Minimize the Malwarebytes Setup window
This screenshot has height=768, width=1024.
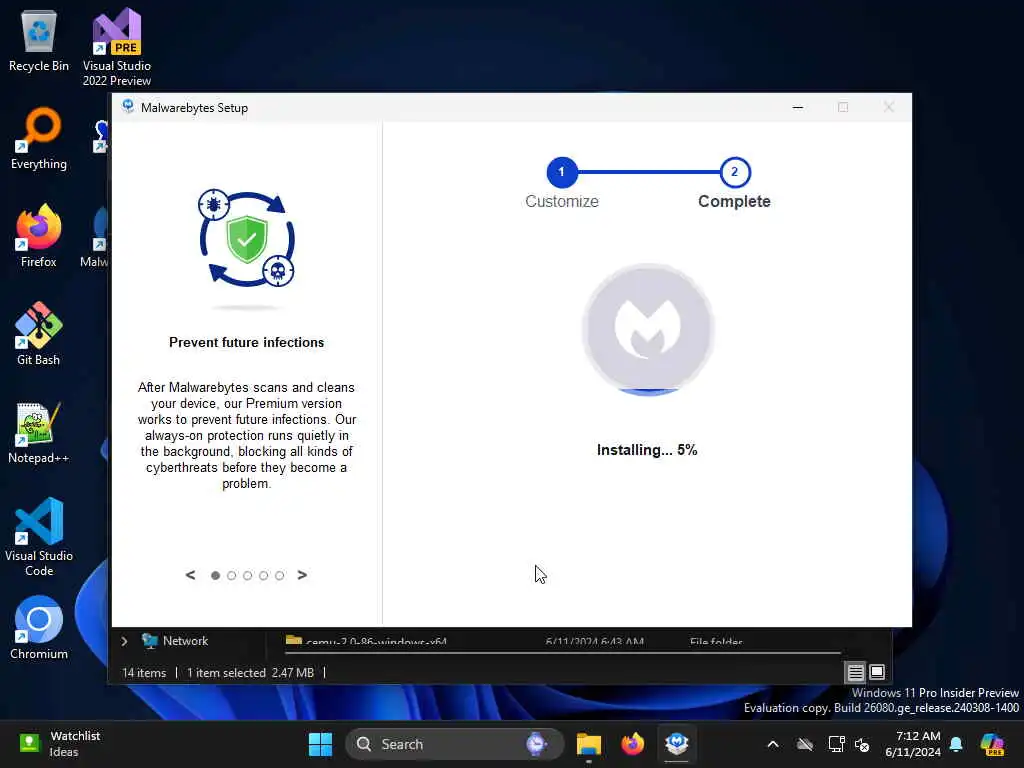pos(797,107)
